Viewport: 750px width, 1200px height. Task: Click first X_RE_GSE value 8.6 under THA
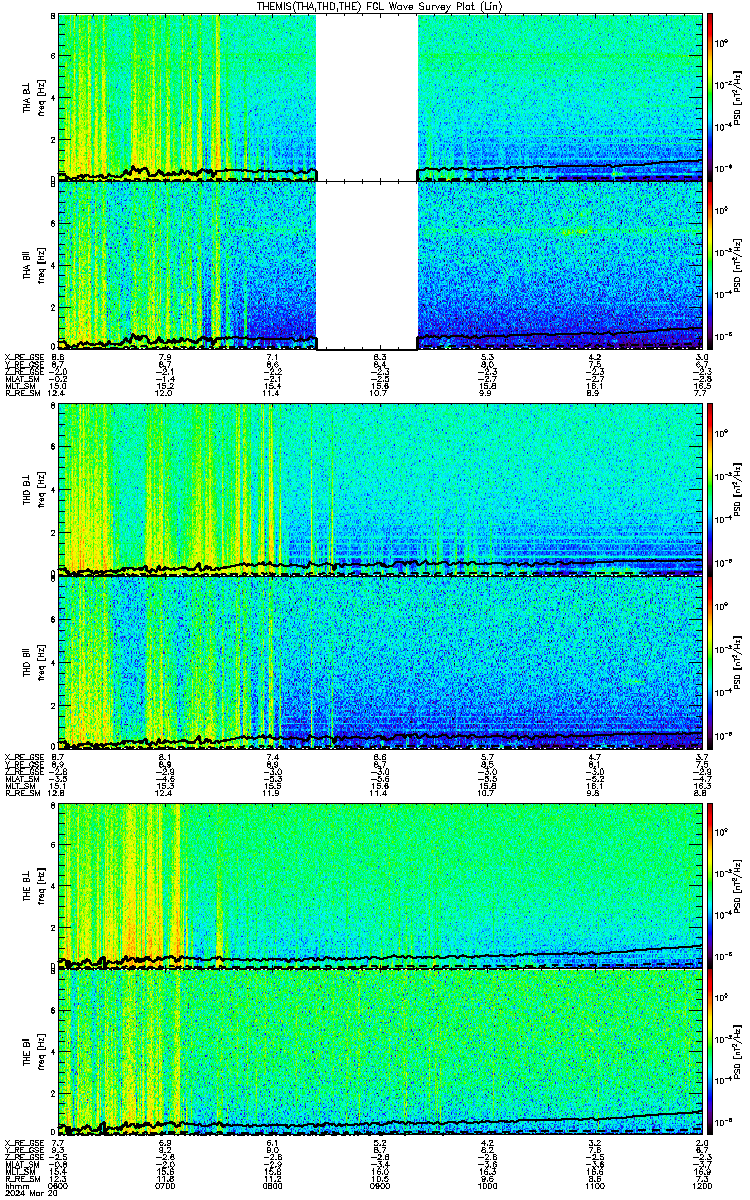tap(59, 357)
